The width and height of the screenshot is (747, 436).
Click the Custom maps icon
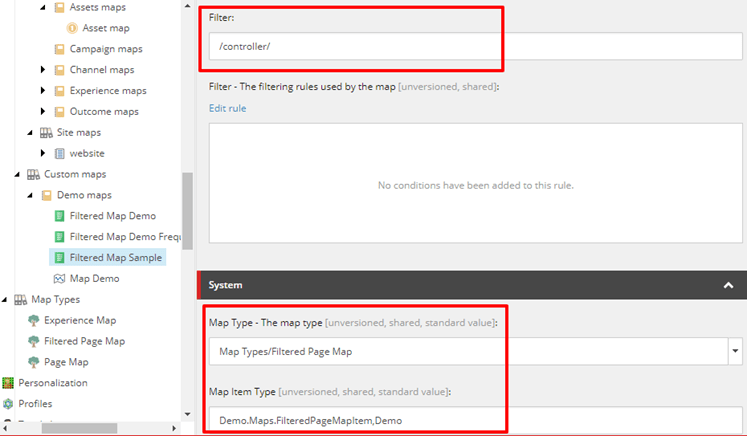[x=33, y=174]
